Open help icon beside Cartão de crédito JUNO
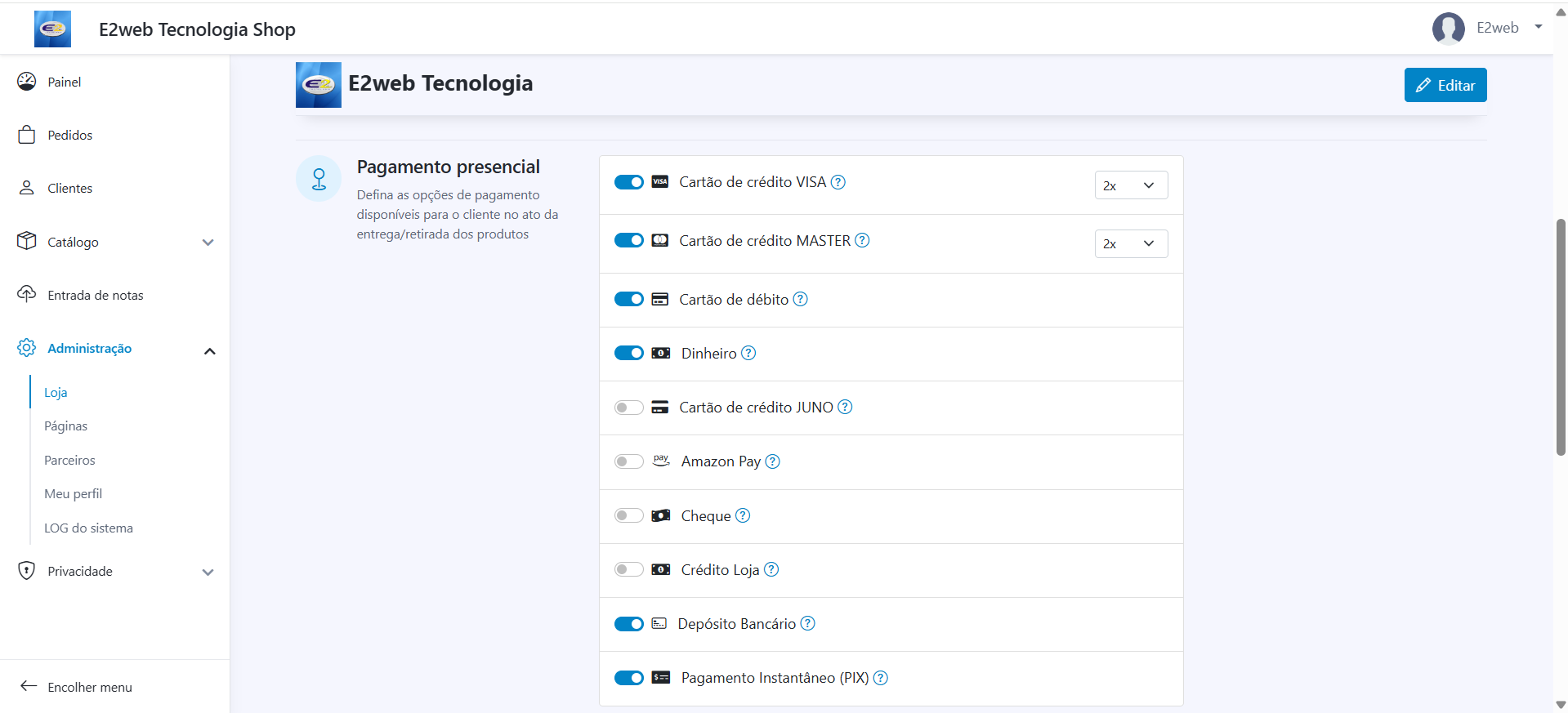Screen dimensions: 1568x713 (x=845, y=407)
